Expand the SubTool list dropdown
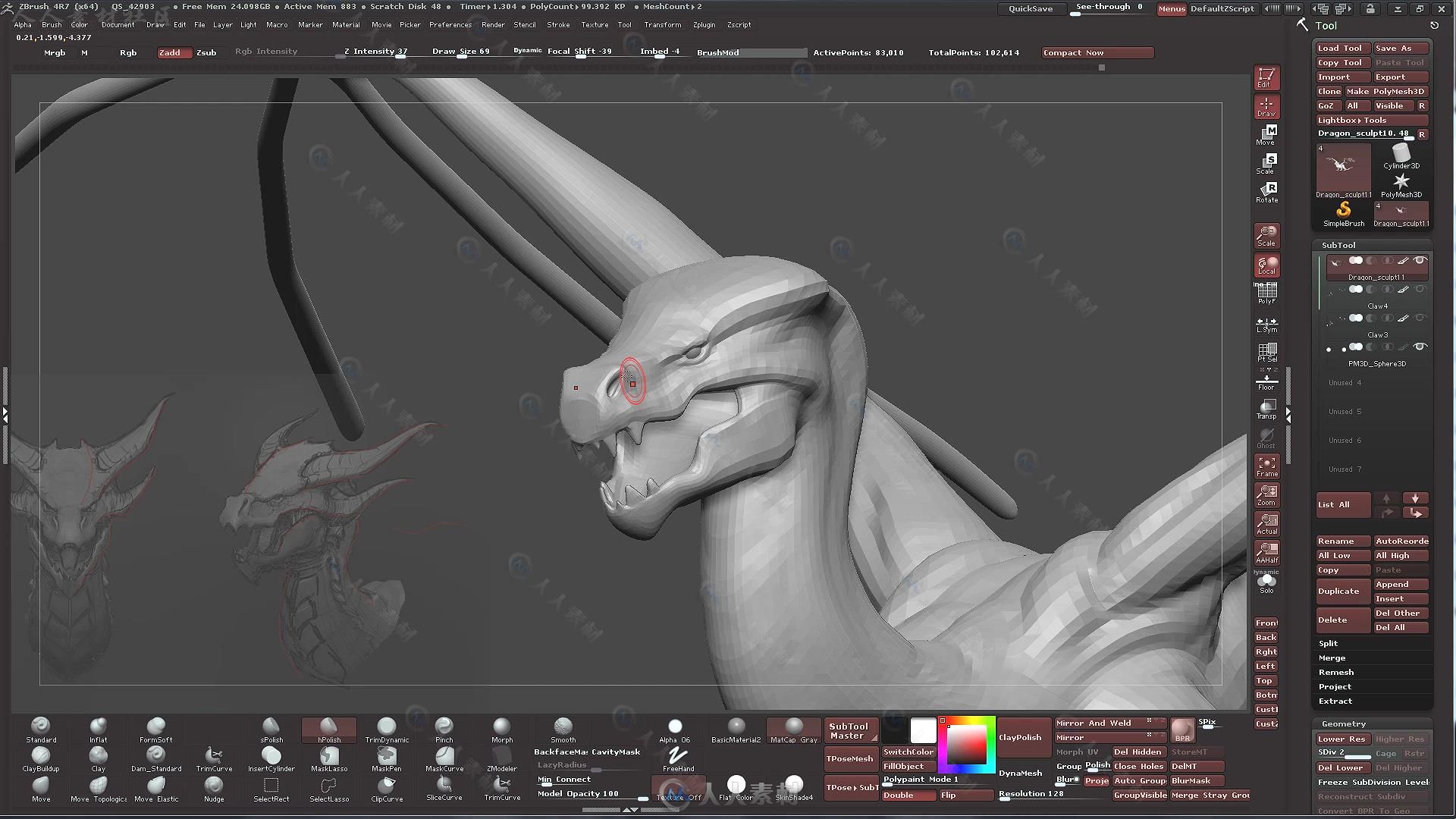Viewport: 1456px width, 819px height. (1336, 503)
